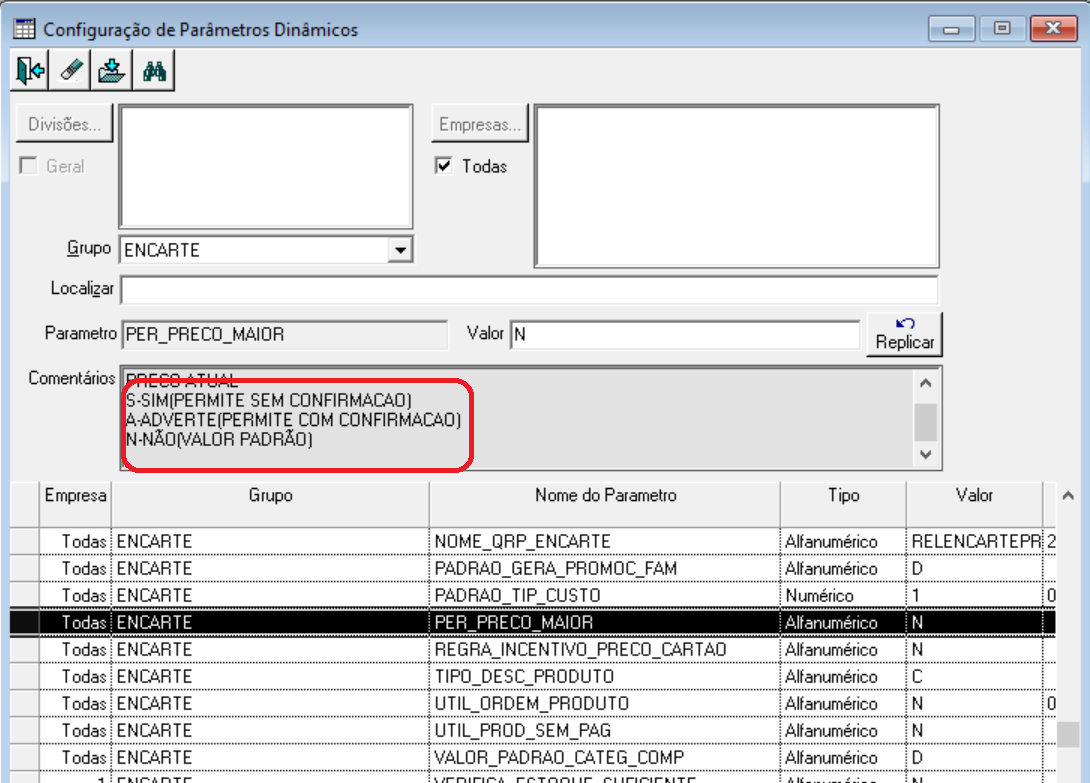Select the REGRA_INCENTIVO_PRECO_CARTAO row
Image resolution: width=1090 pixels, height=783 pixels.
pyautogui.click(x=533, y=649)
